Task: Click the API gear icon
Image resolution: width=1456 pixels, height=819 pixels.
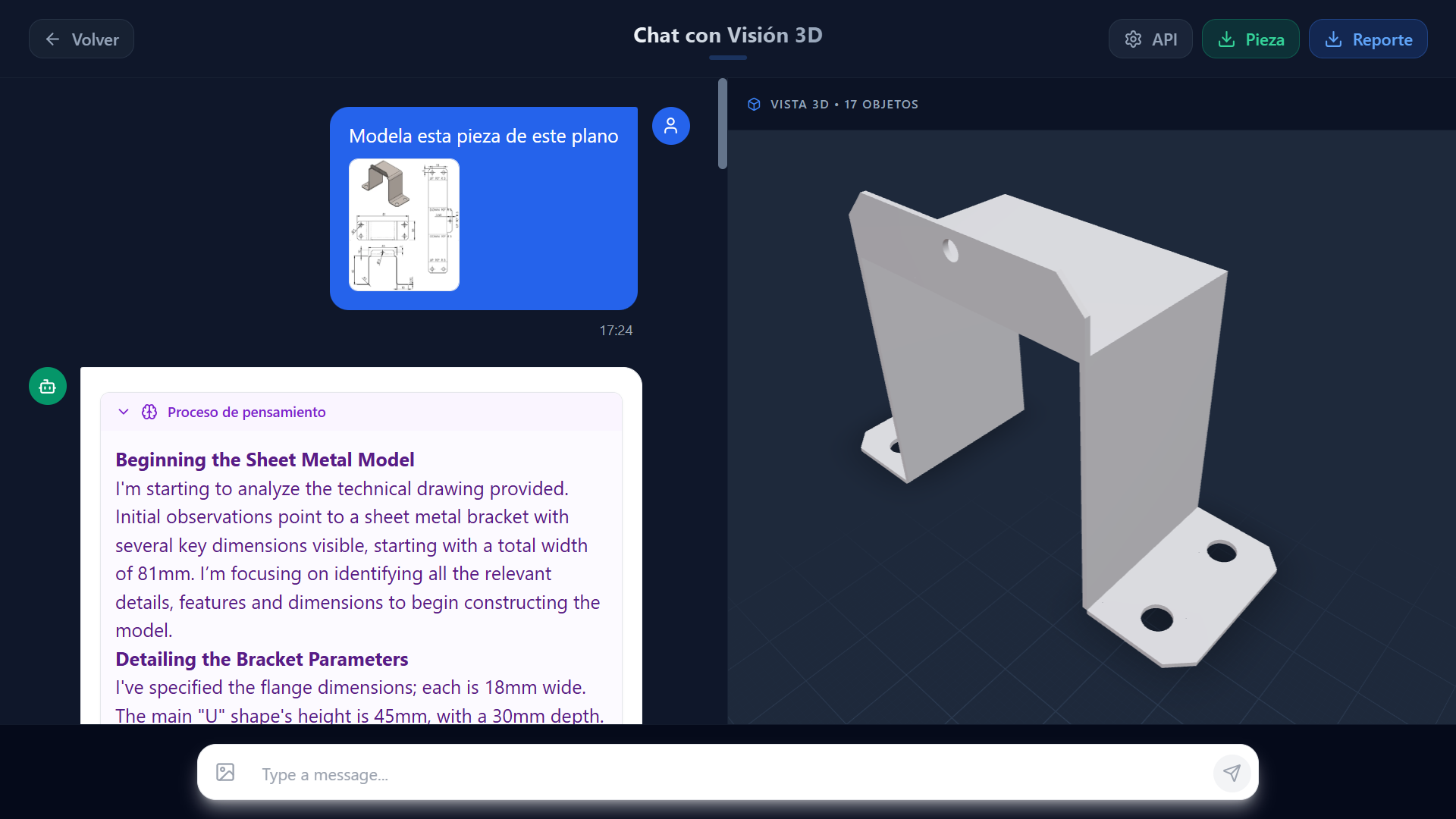Action: click(1133, 39)
